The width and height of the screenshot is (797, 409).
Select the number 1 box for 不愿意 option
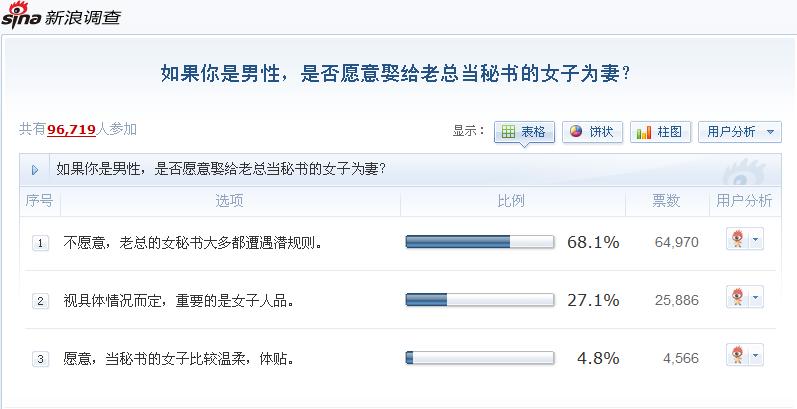[x=40, y=242]
